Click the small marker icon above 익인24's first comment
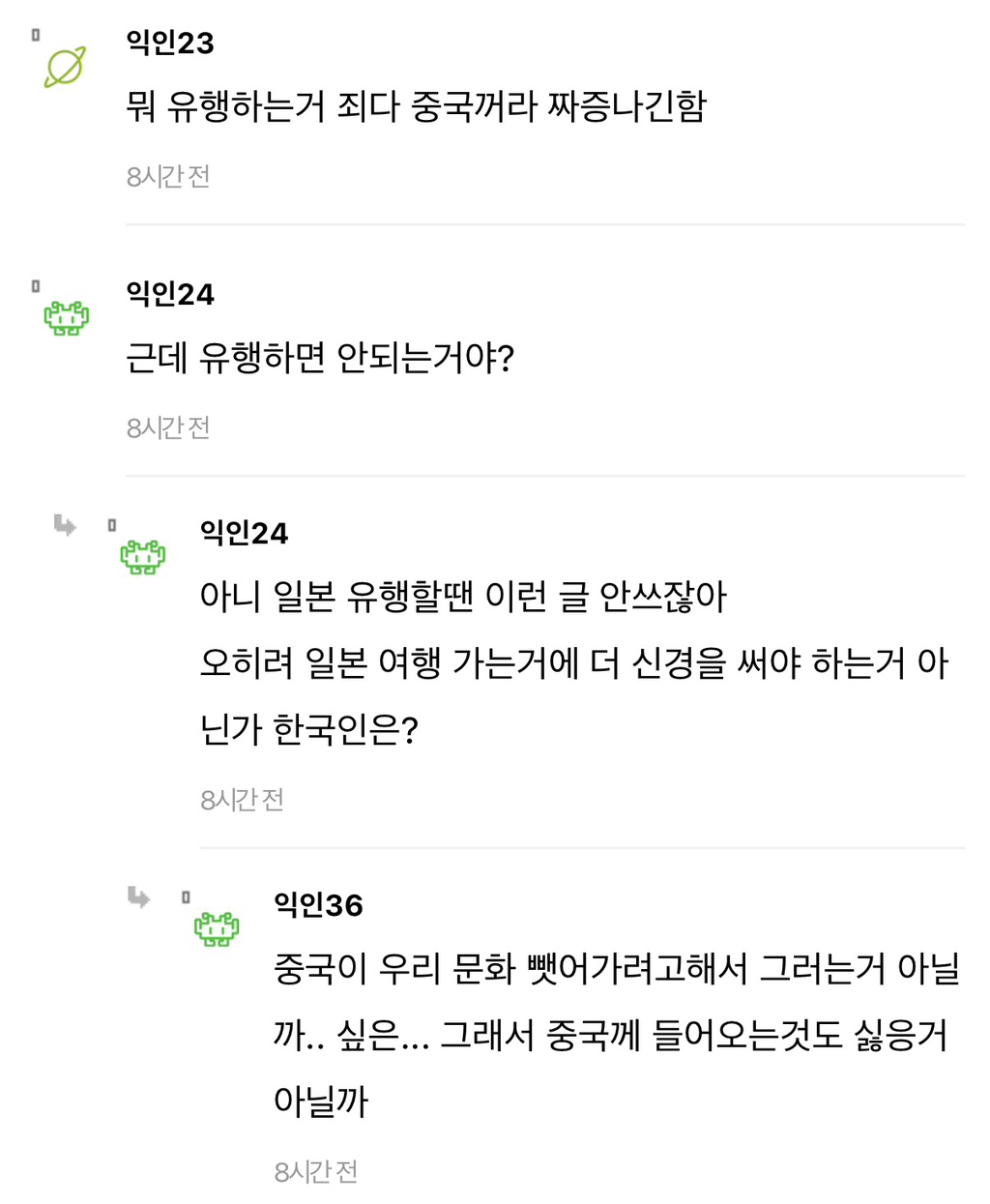The height and width of the screenshot is (1204, 990). 36,284
